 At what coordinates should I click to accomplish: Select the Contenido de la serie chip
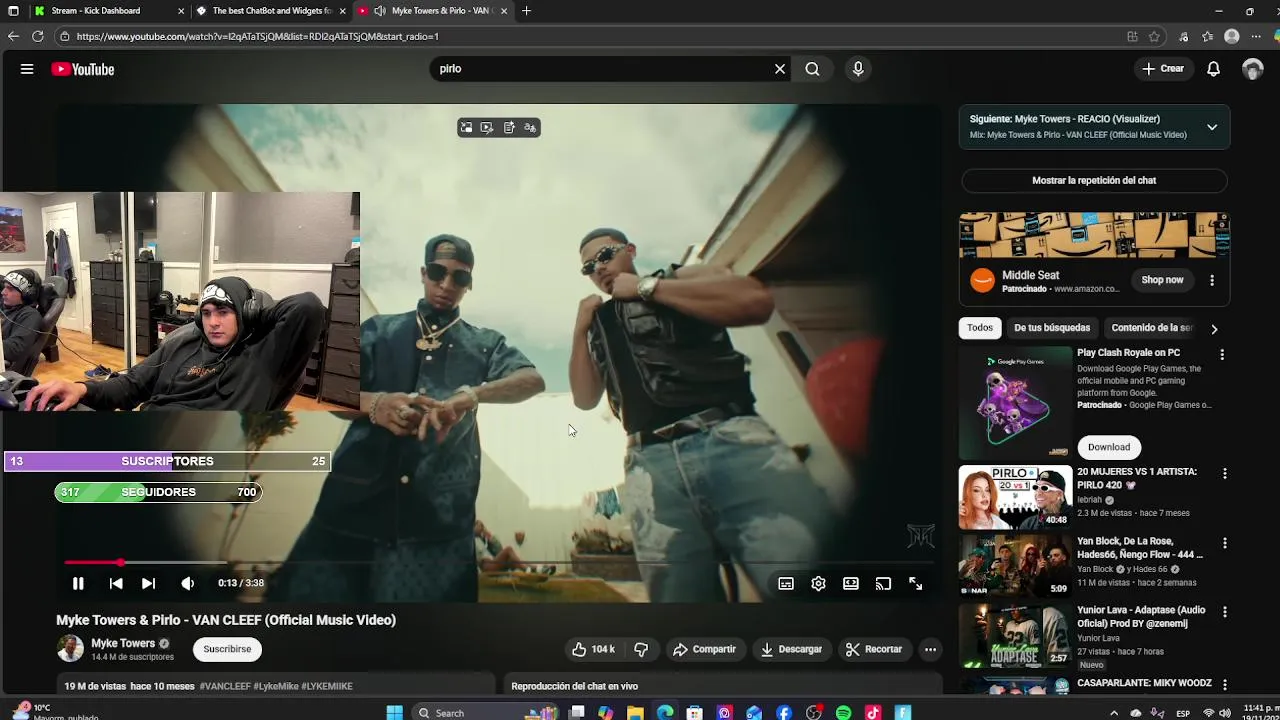pos(1151,328)
